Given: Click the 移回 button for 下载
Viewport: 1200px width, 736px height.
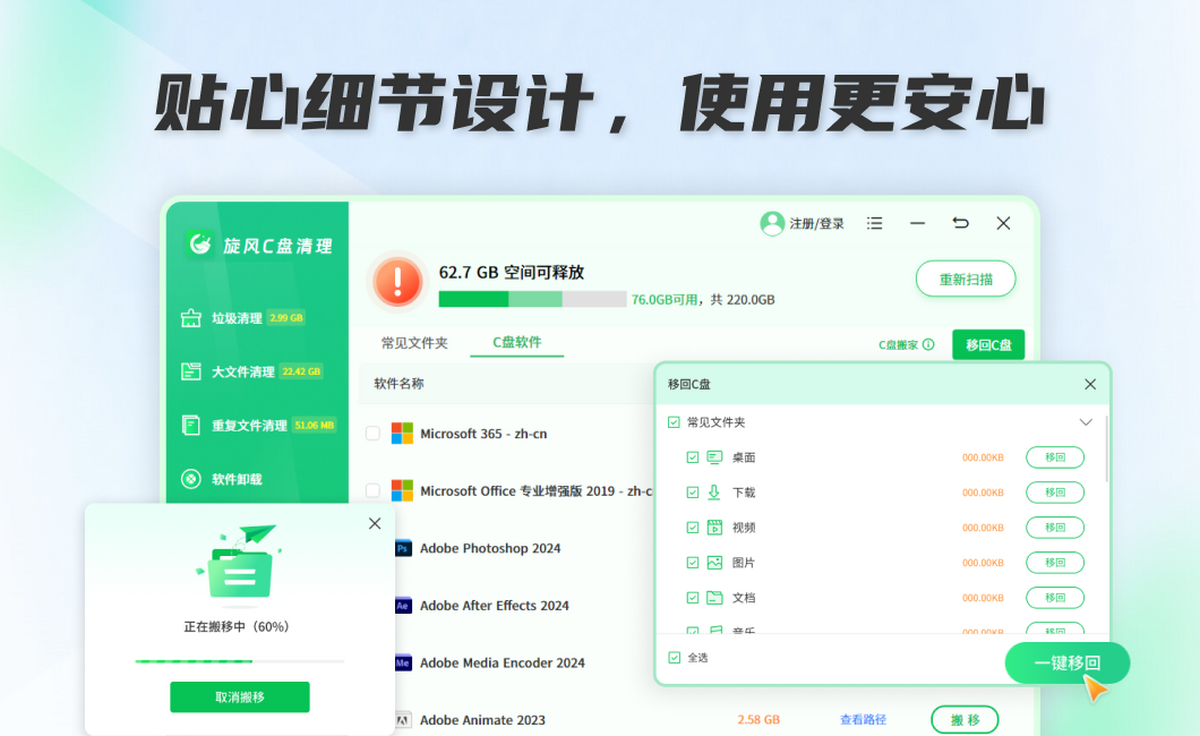Looking at the screenshot, I should (x=1055, y=492).
